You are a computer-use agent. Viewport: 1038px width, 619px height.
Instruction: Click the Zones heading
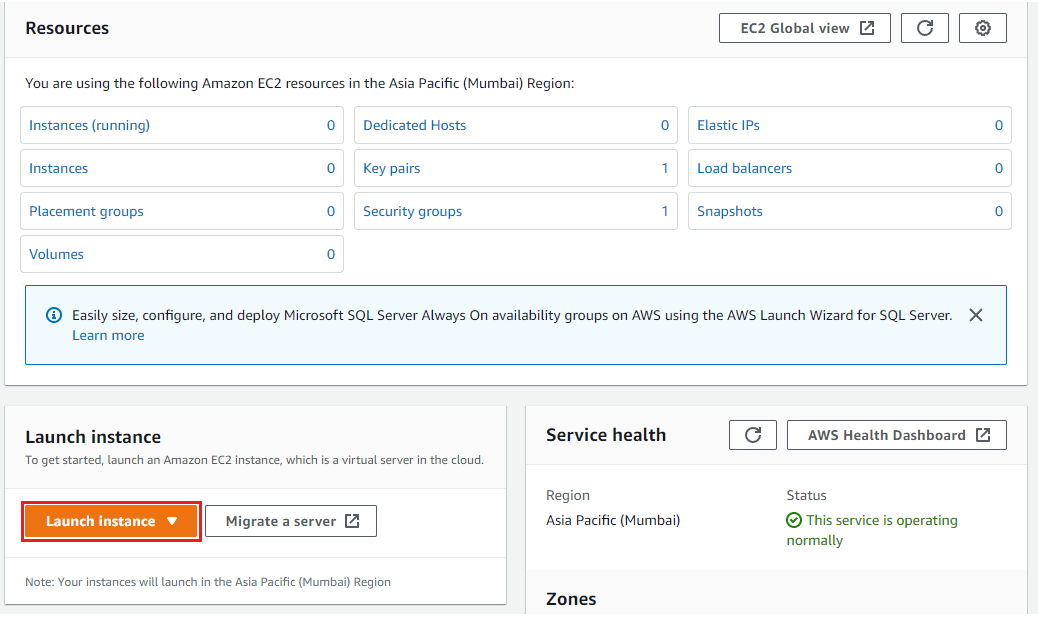click(571, 599)
